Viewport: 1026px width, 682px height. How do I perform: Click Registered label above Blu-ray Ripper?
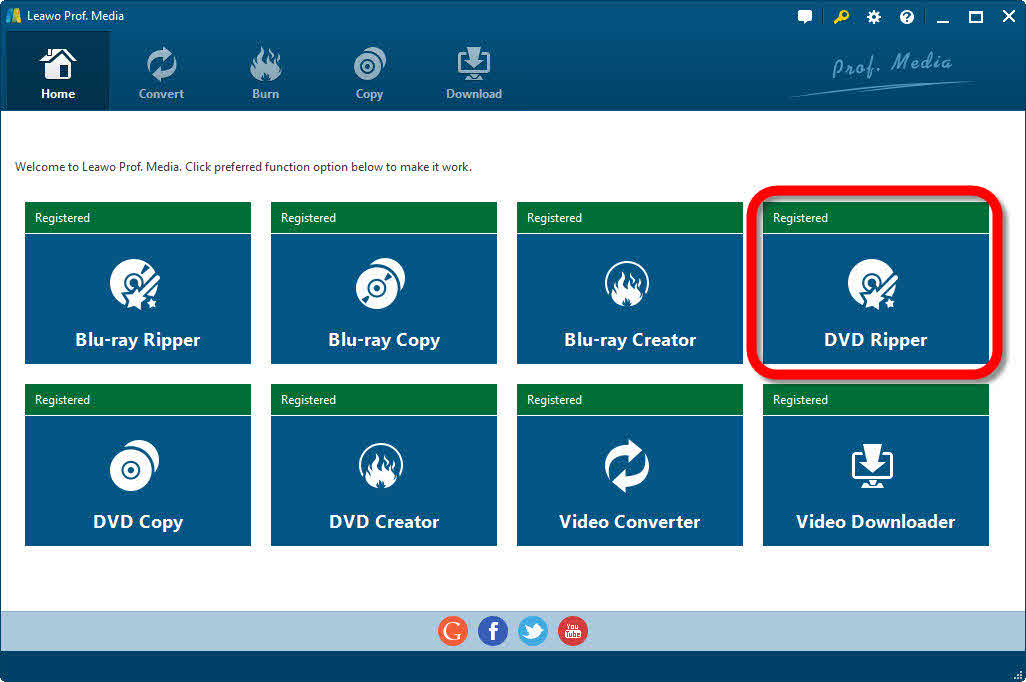pos(62,218)
